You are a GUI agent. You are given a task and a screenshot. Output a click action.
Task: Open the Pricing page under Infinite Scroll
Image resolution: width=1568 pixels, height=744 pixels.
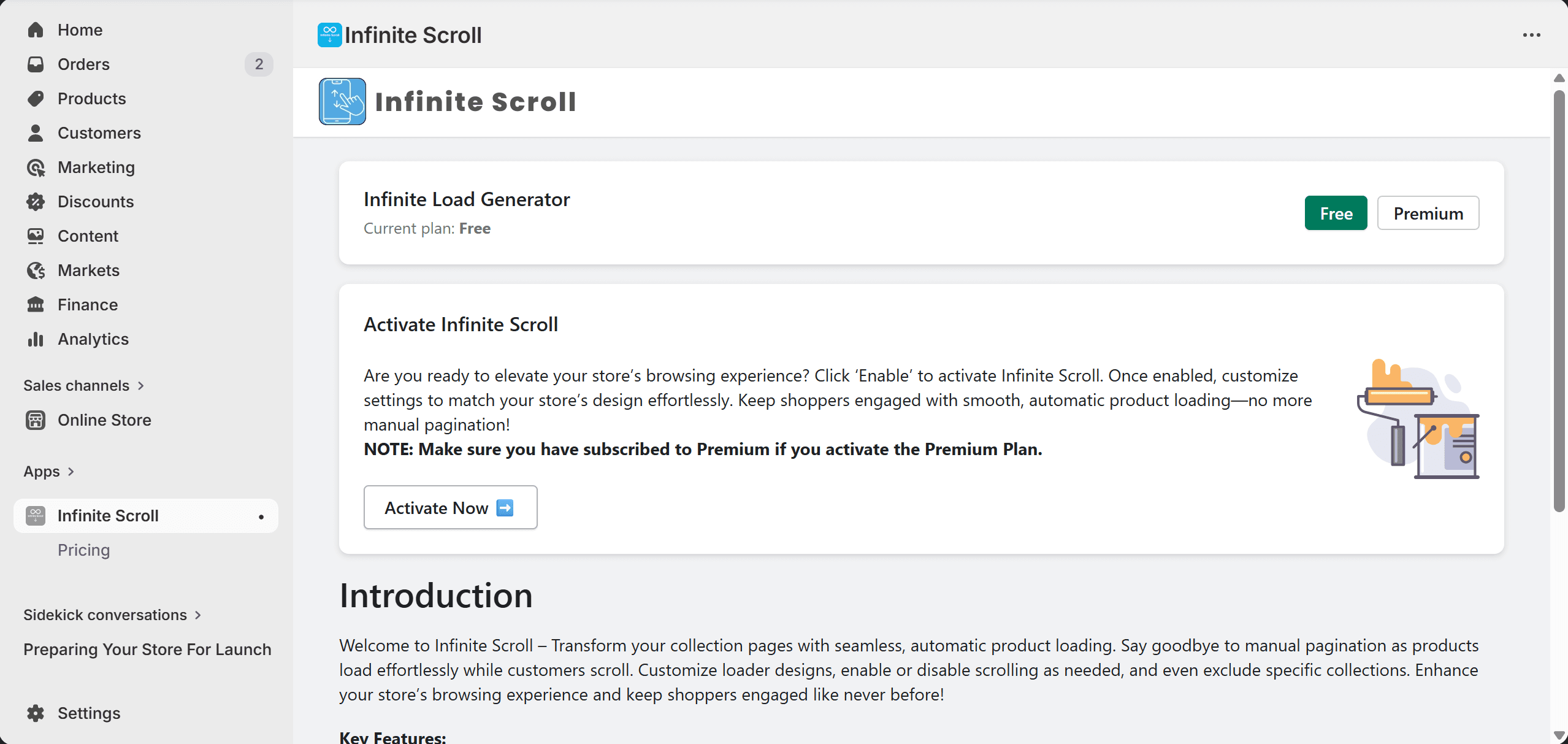[83, 550]
